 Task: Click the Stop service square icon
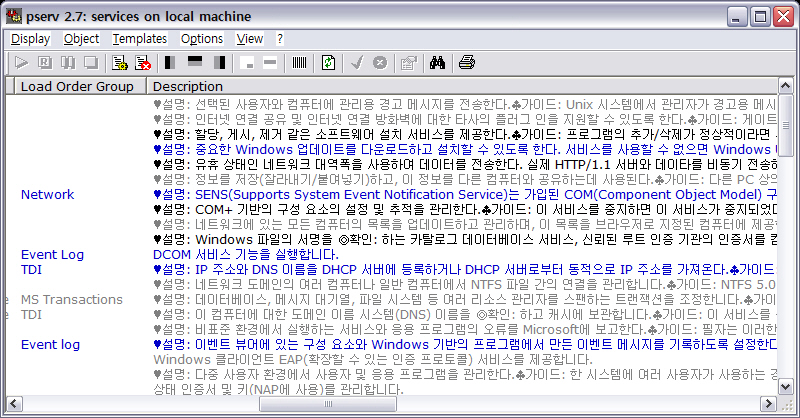91,63
